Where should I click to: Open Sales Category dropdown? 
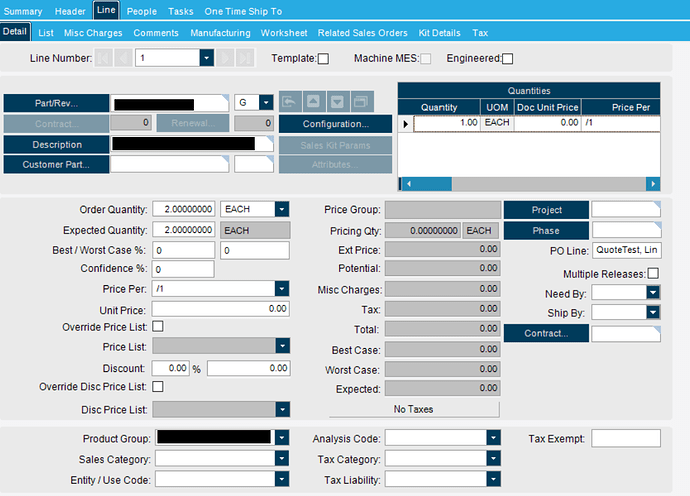click(x=282, y=459)
